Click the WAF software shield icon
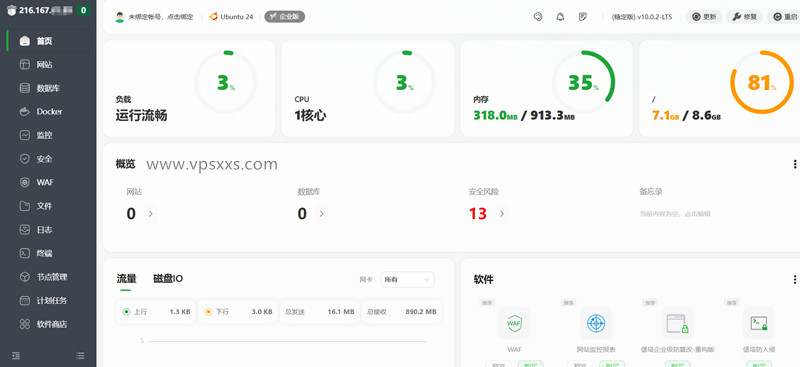The width and height of the screenshot is (800, 367). (514, 323)
